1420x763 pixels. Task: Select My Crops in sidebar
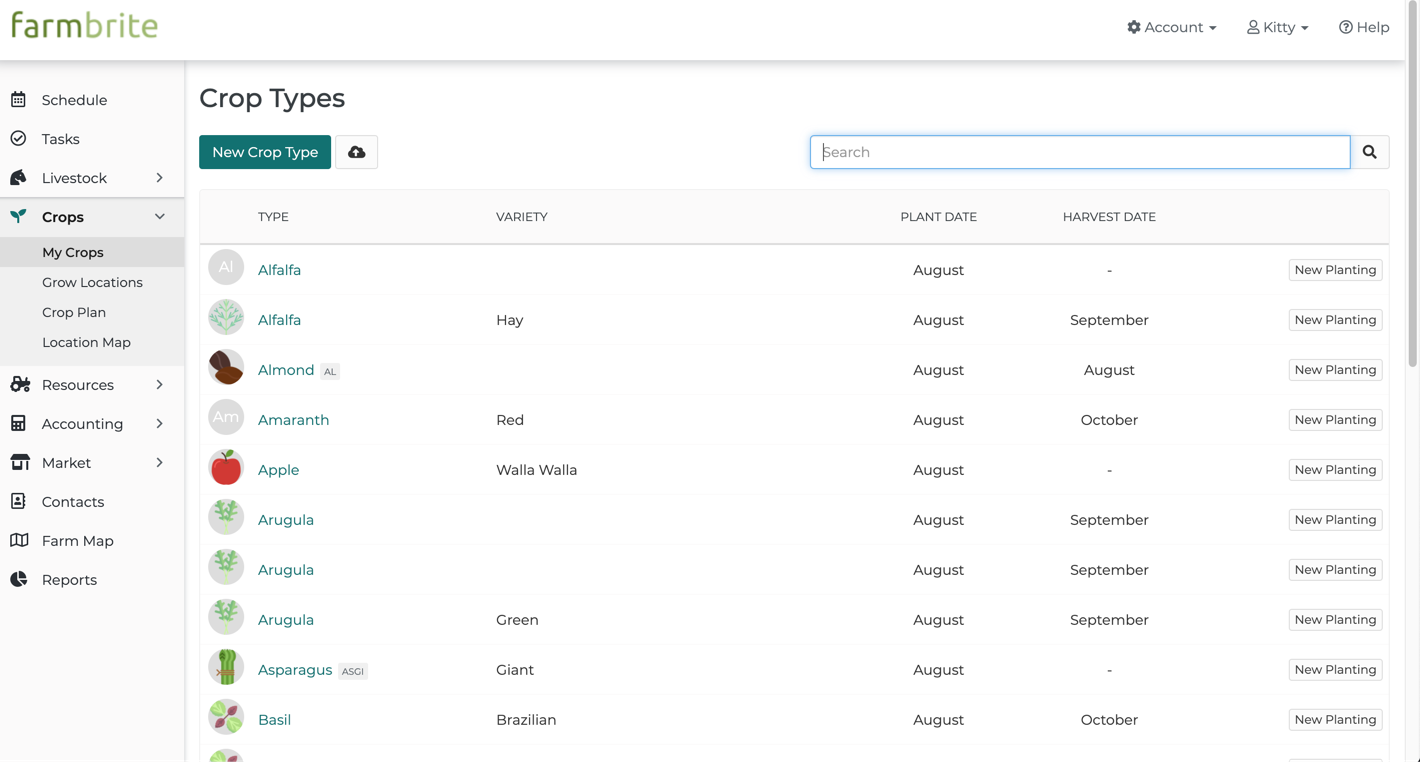(x=92, y=252)
